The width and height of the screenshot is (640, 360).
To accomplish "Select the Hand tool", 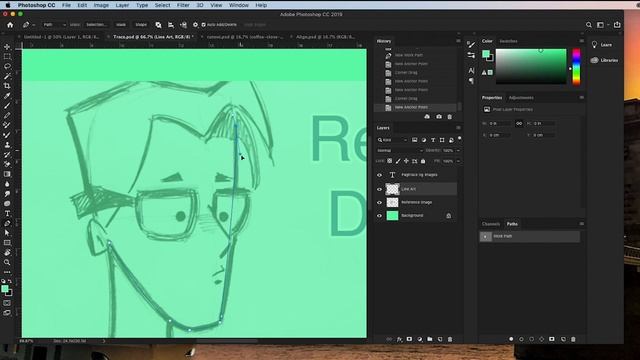I will (7, 253).
